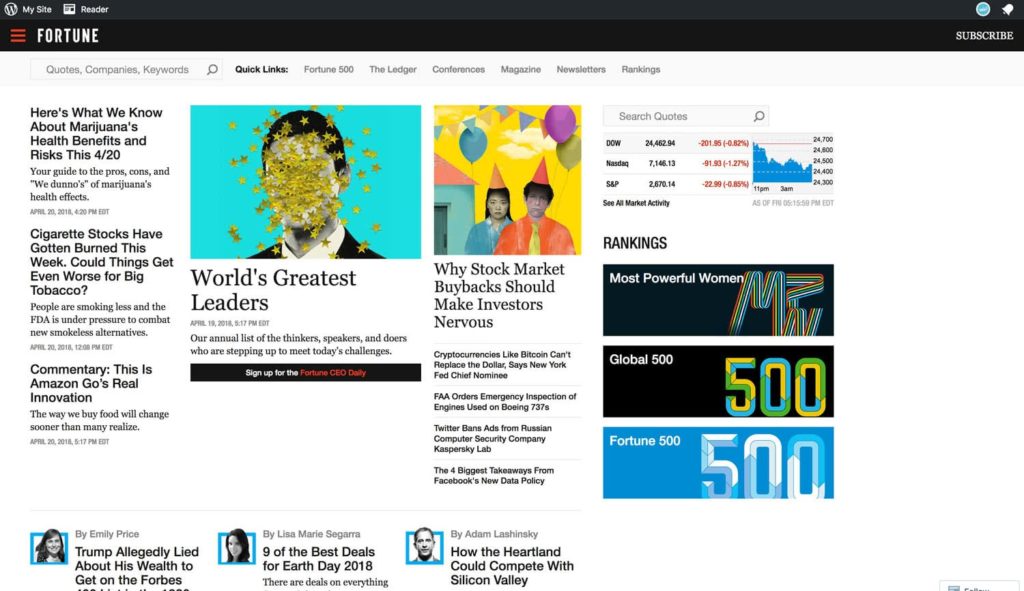Open the Rankings quick link
Screen dimensions: 1024x591
pos(641,69)
